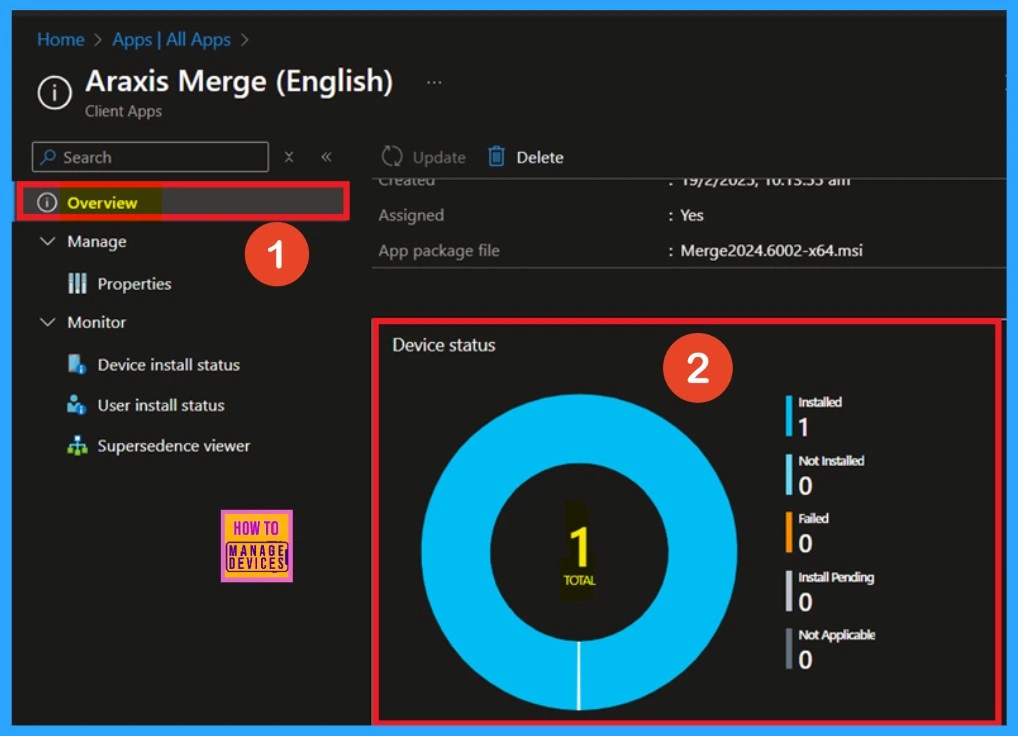Click the Araxis Merge (English) title
The width and height of the screenshot is (1018, 736).
click(239, 82)
